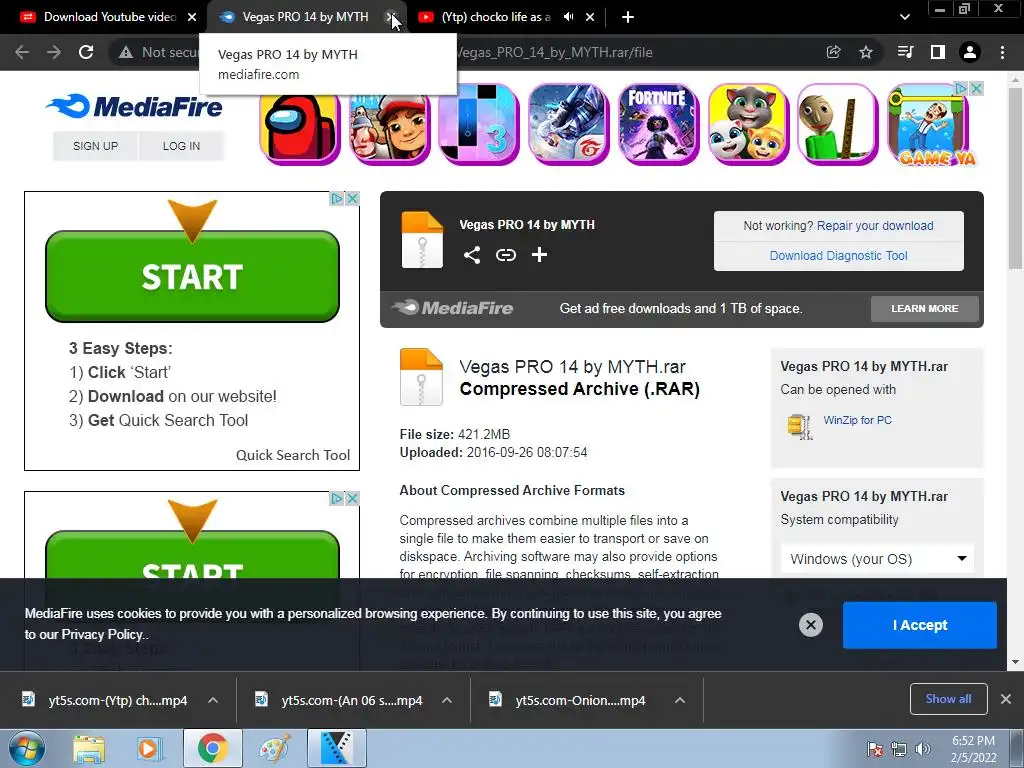Click the Repair your download link
Image resolution: width=1024 pixels, height=768 pixels.
tap(875, 226)
